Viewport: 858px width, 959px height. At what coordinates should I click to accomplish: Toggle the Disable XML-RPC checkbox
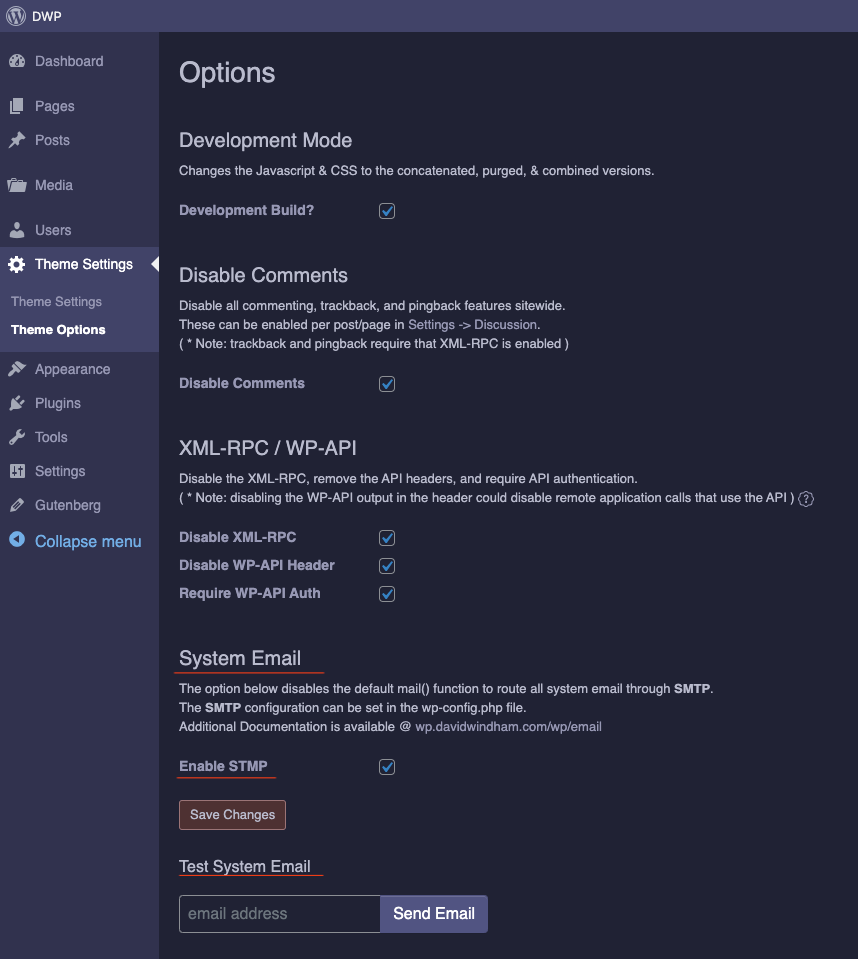point(387,538)
